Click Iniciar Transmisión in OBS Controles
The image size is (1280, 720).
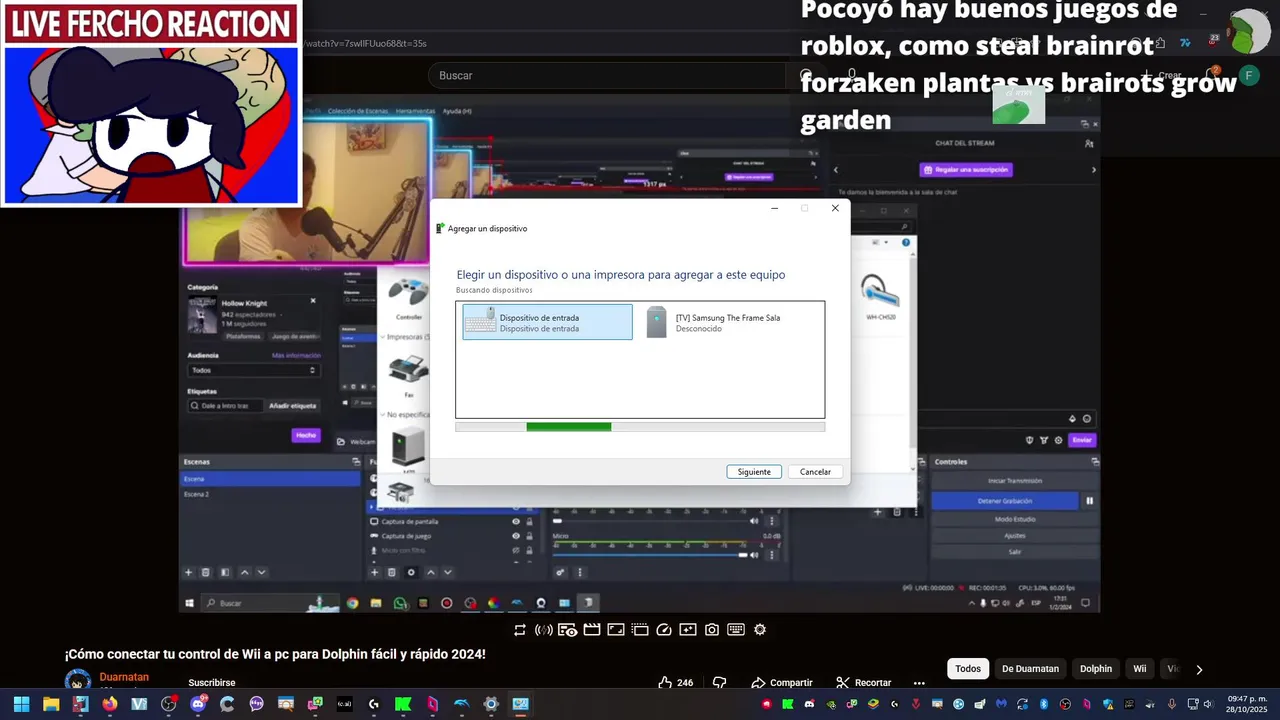pyautogui.click(x=1015, y=481)
